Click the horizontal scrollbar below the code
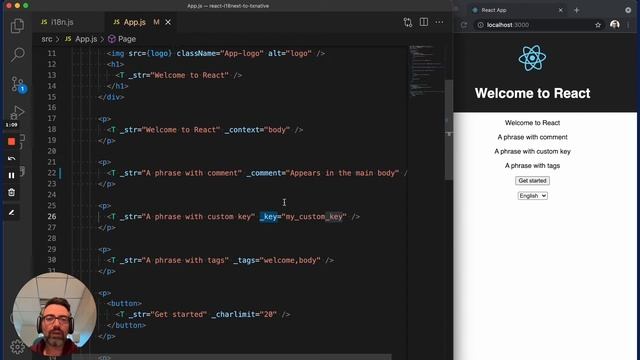The image size is (640, 360). (x=232, y=357)
